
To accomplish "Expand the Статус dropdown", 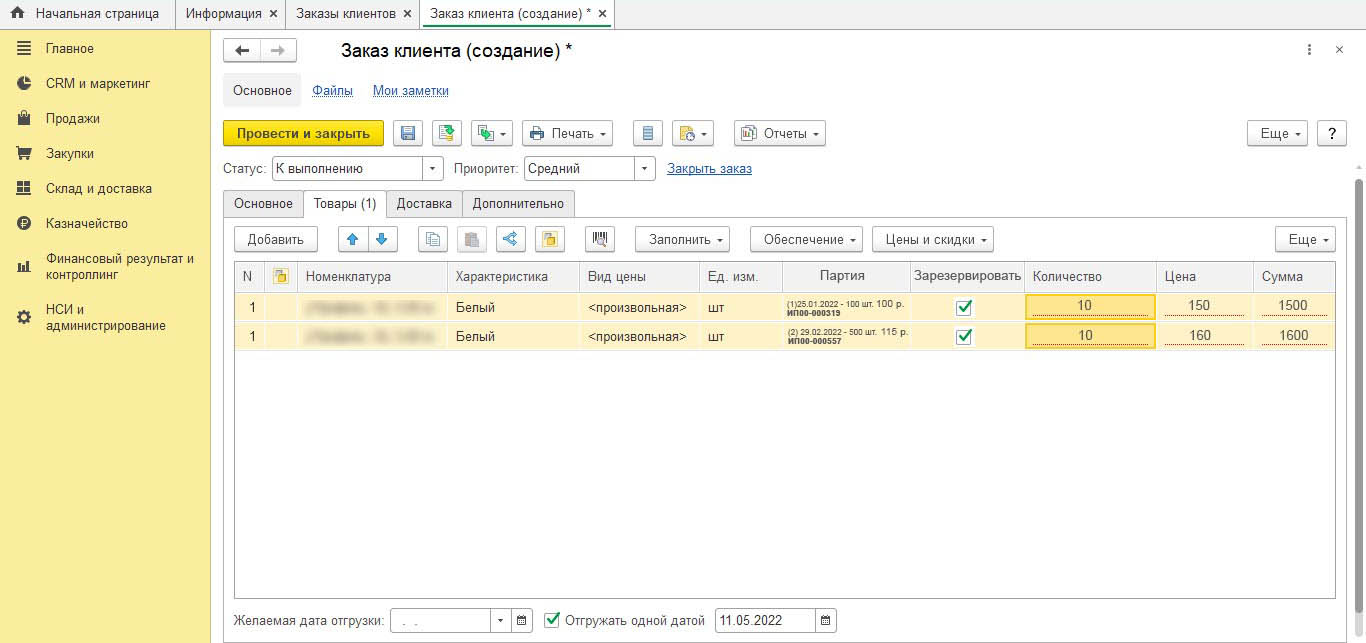I will click(x=433, y=169).
